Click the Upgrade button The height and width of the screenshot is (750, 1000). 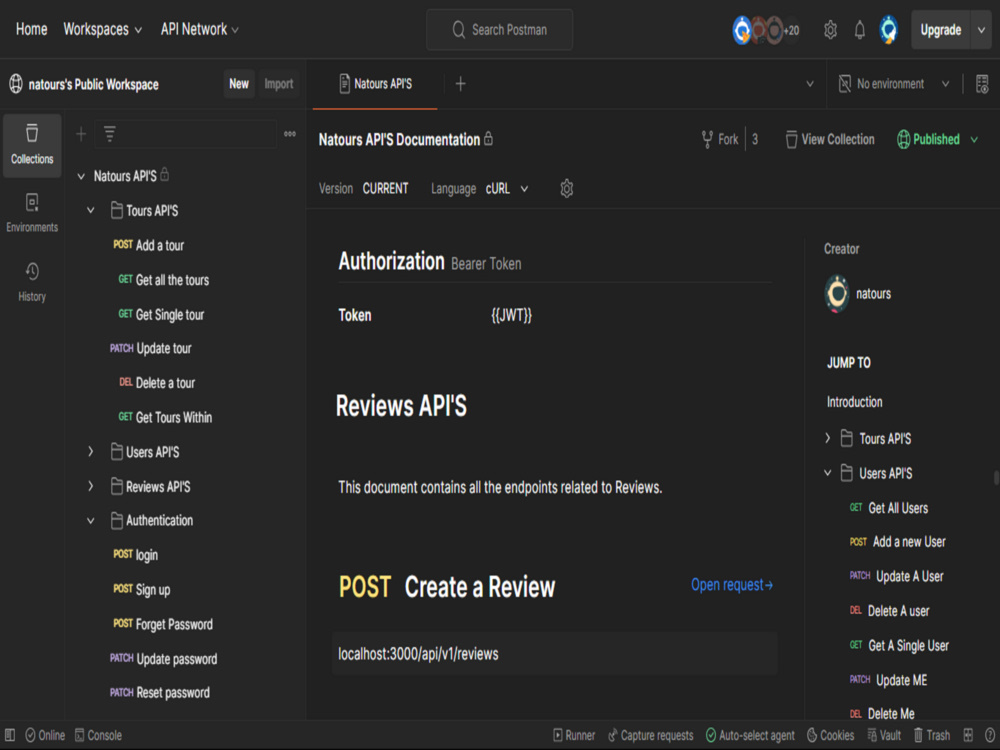pos(941,30)
